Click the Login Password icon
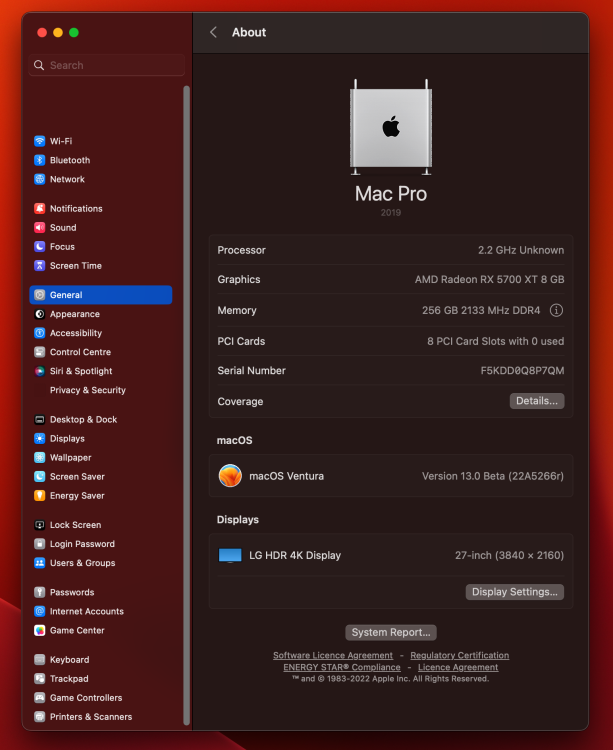Viewport: 613px width, 750px height. (x=40, y=544)
